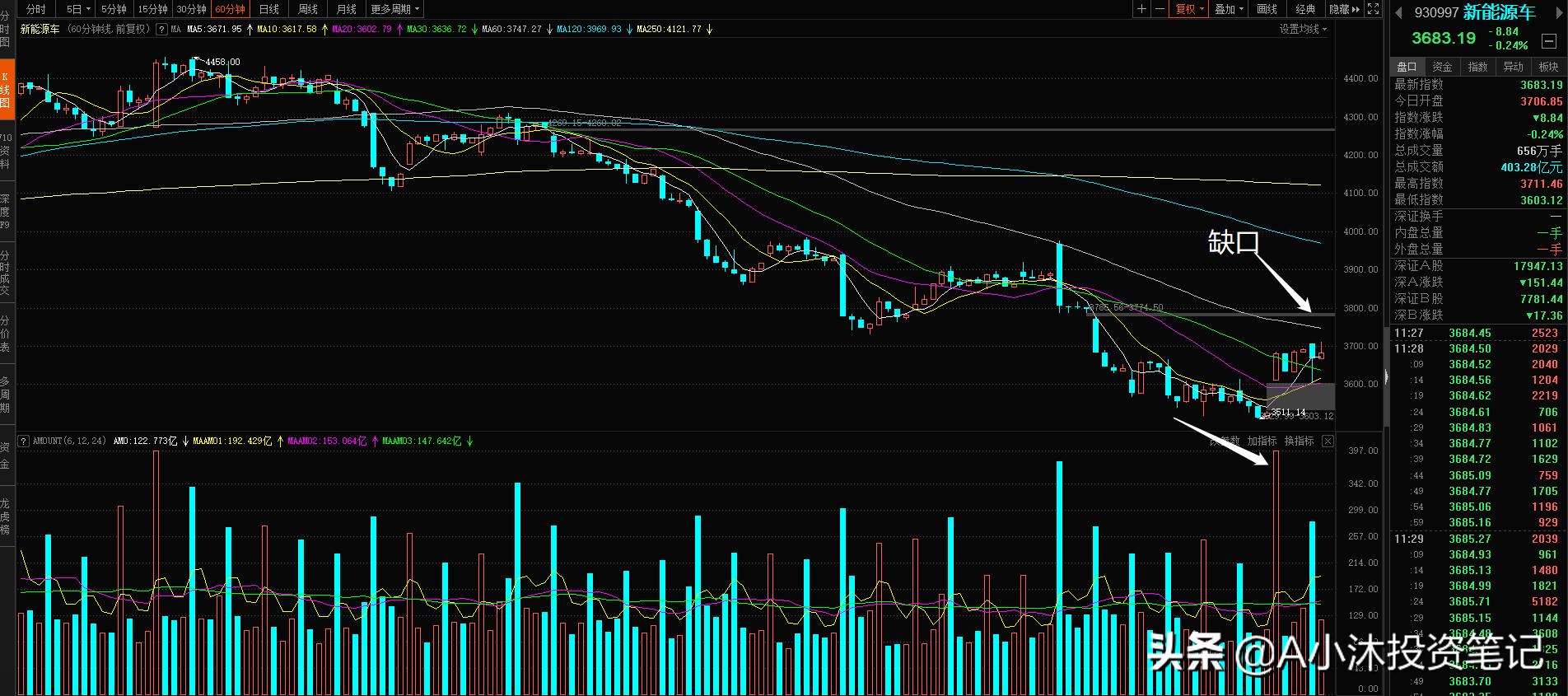Click the plus zoom-in chart icon
This screenshot has width=1568, height=696.
pos(1141,9)
